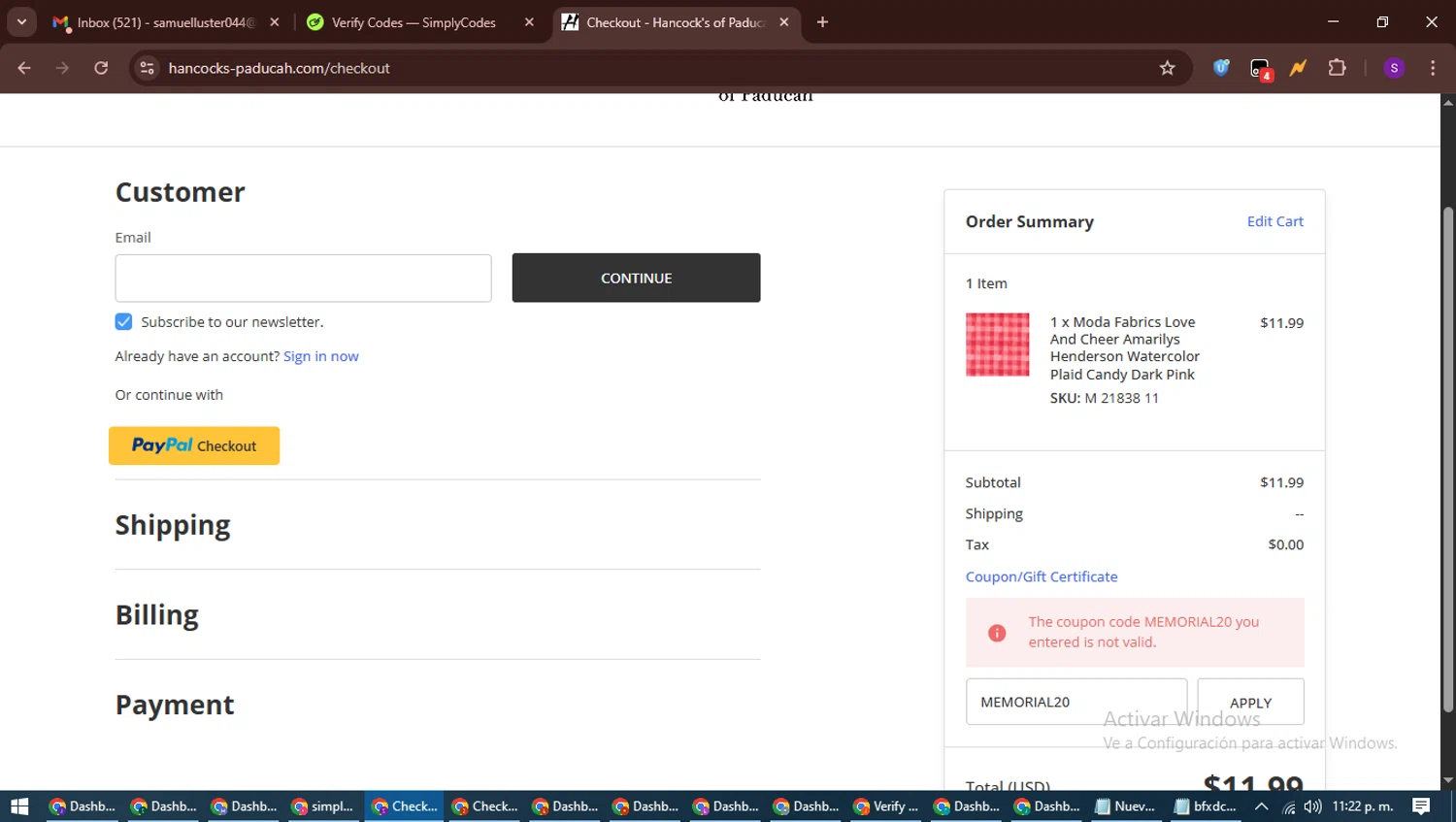Open the 'Nuev...' Notepad taskbar item
1456x822 pixels.
[x=1125, y=806]
